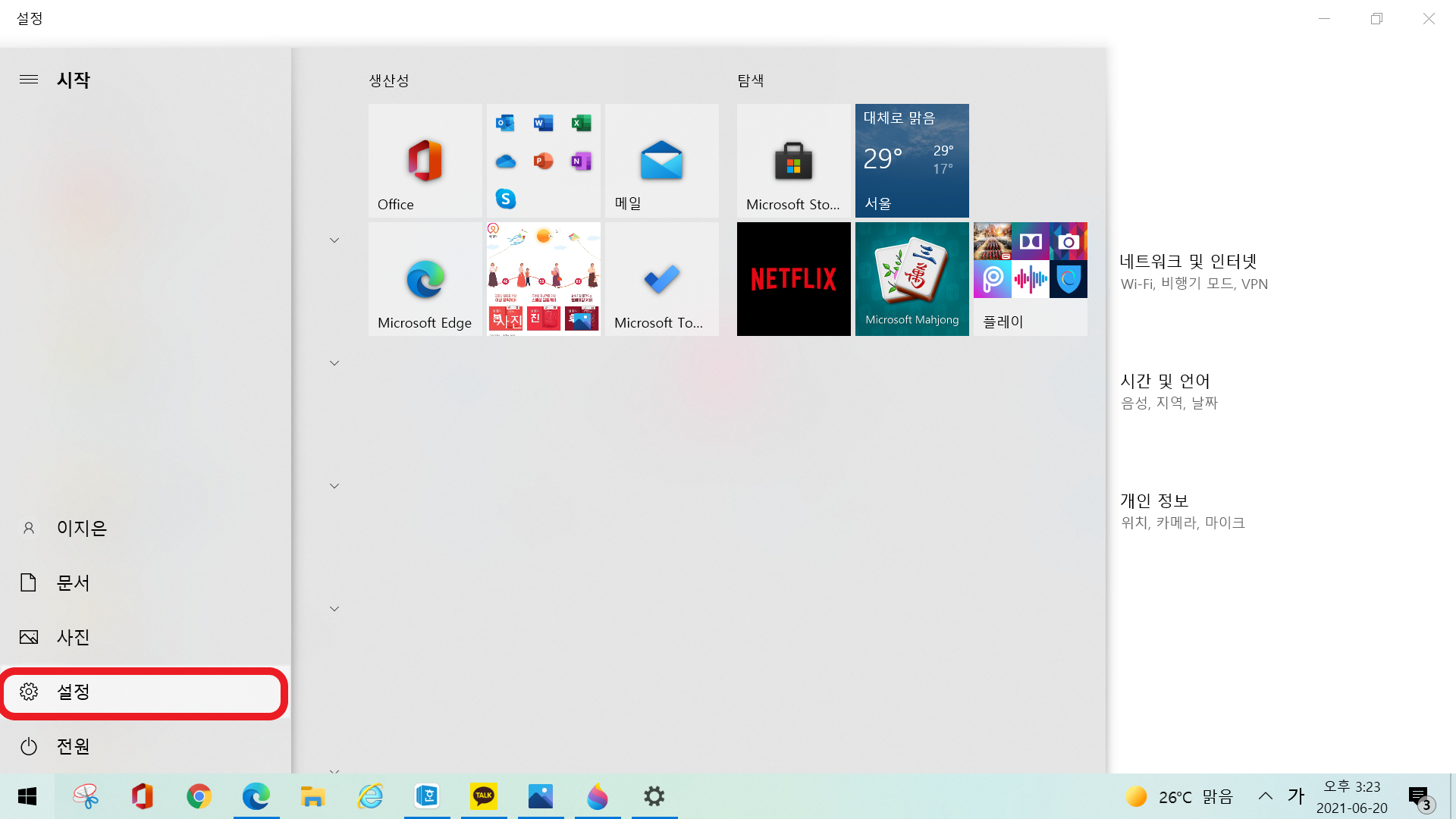Viewport: 1456px width, 819px height.
Task: Switch to Microsoft Edge on taskbar
Action: [x=256, y=796]
